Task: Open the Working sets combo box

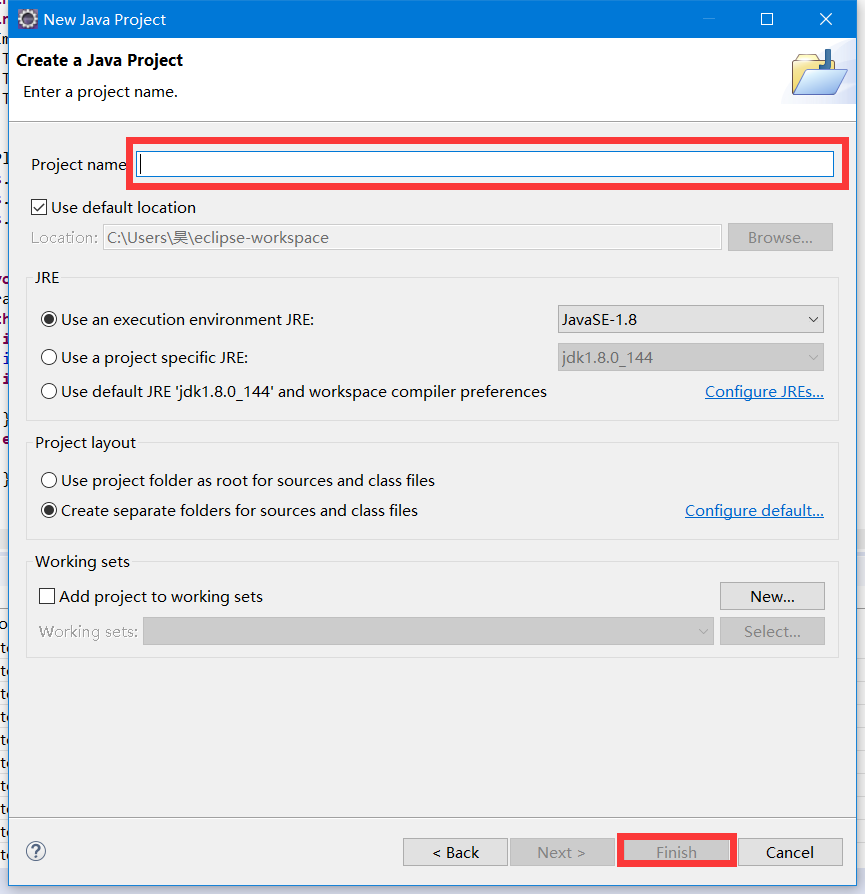Action: pos(428,631)
